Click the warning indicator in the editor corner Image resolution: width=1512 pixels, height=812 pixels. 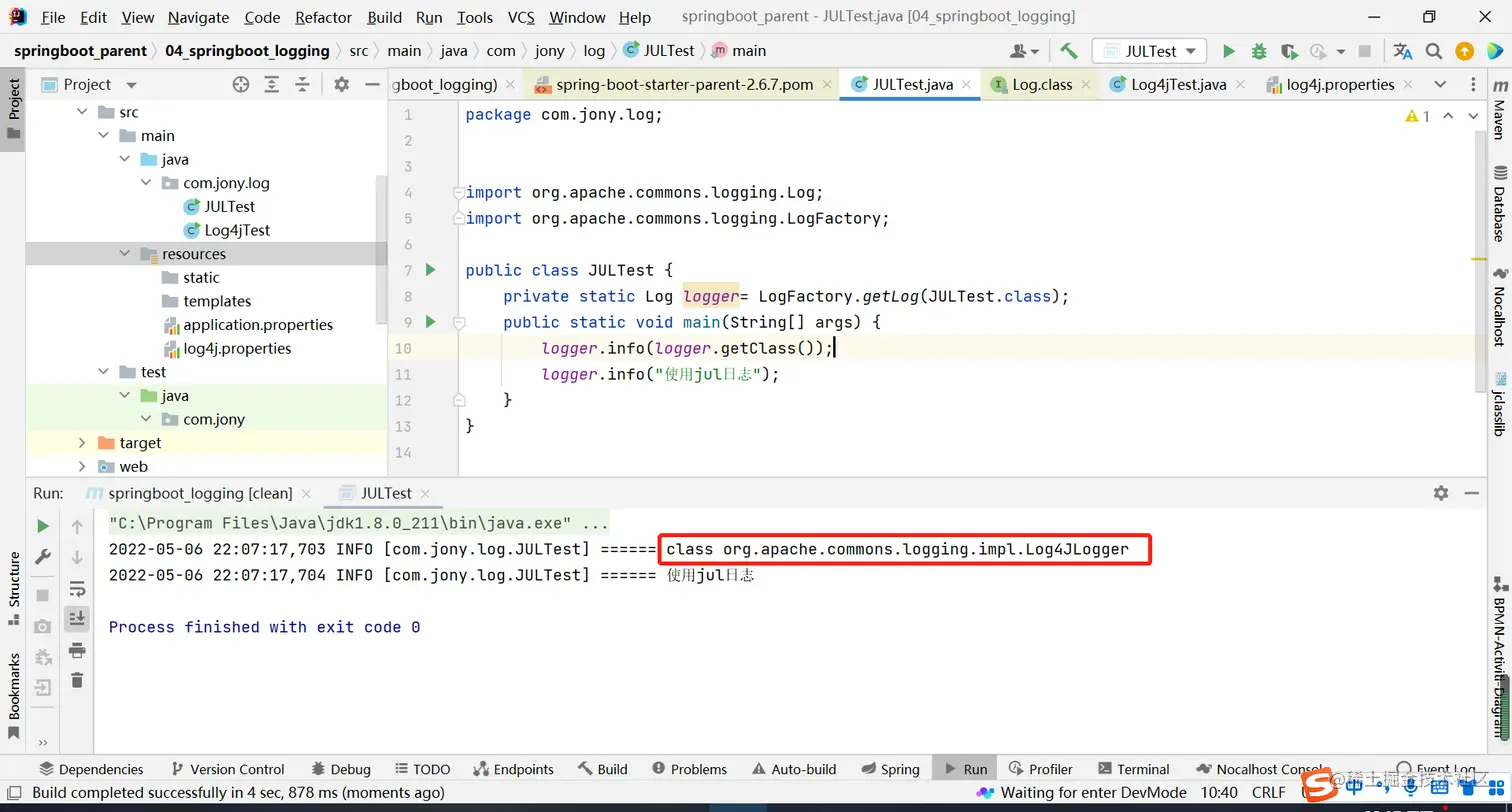coord(1417,116)
